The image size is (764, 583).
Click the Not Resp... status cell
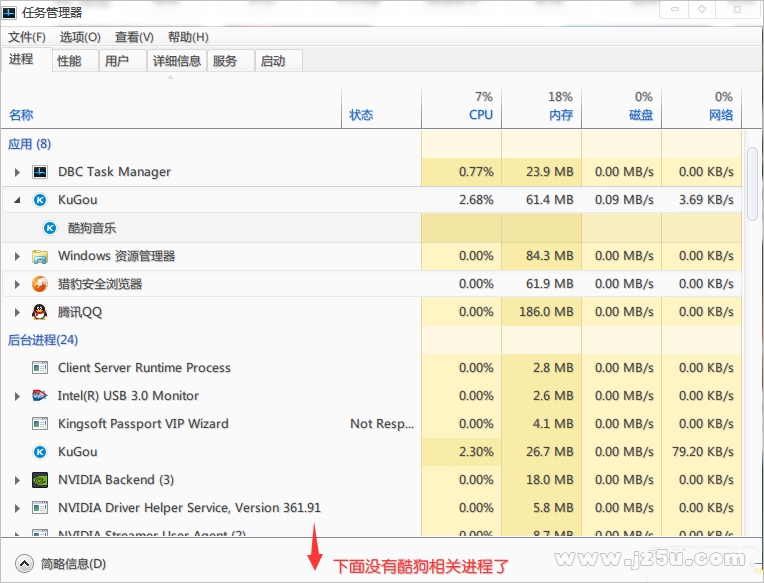click(382, 424)
